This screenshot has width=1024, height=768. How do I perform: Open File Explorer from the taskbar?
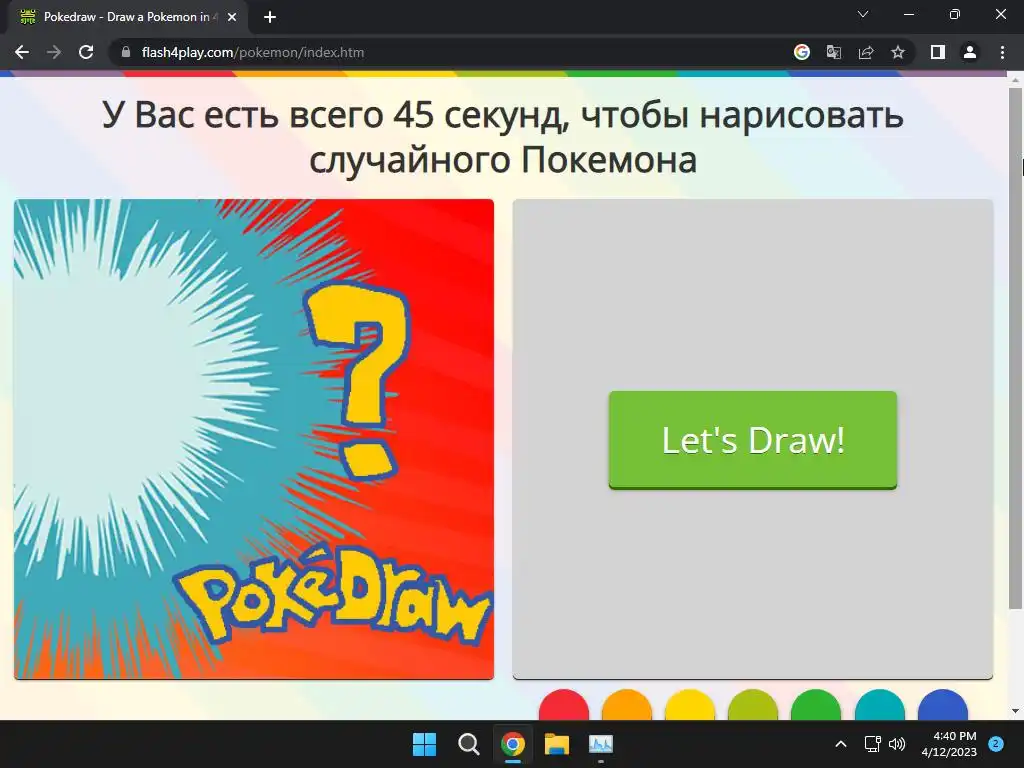point(557,744)
